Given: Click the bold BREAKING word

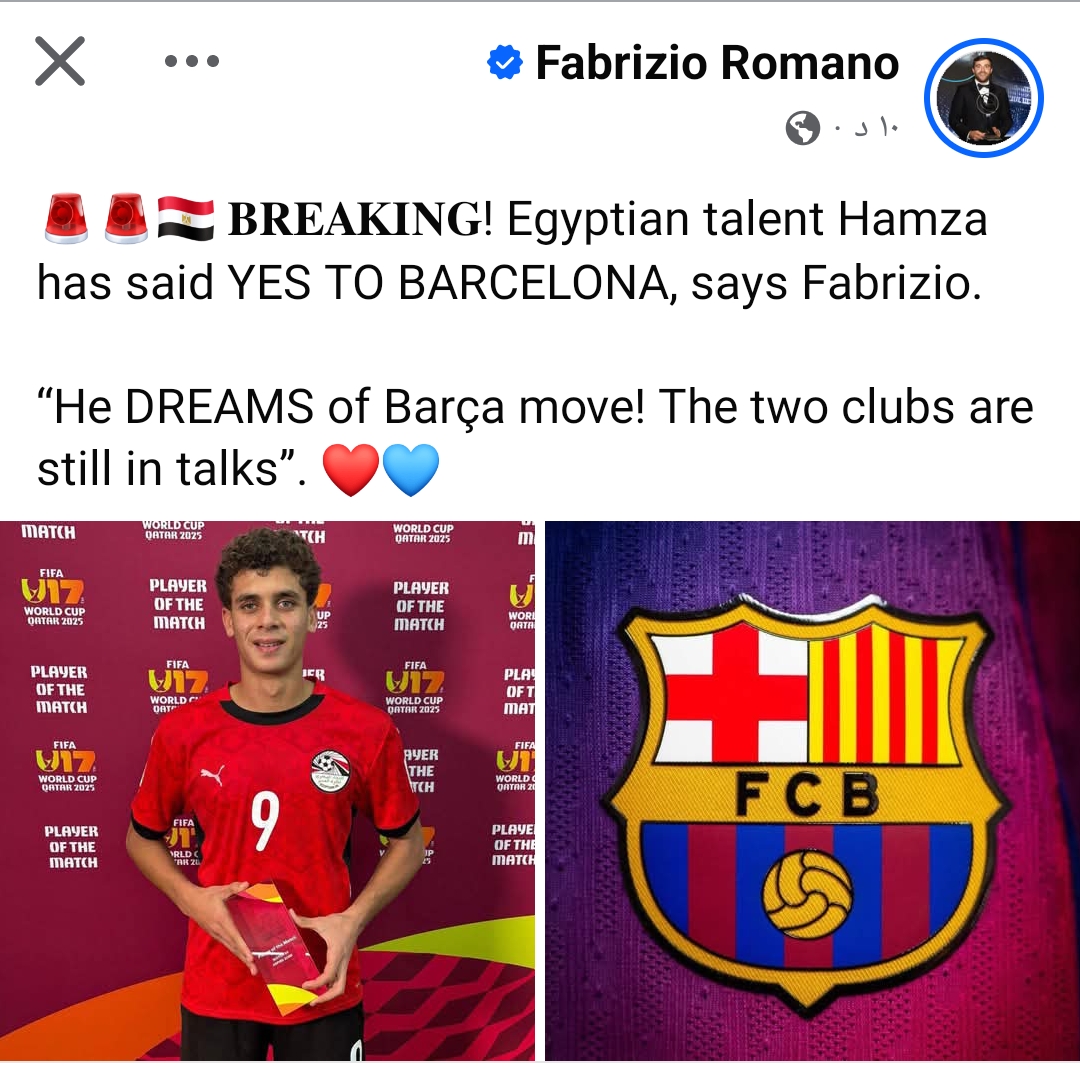Looking at the screenshot, I should 355,219.
